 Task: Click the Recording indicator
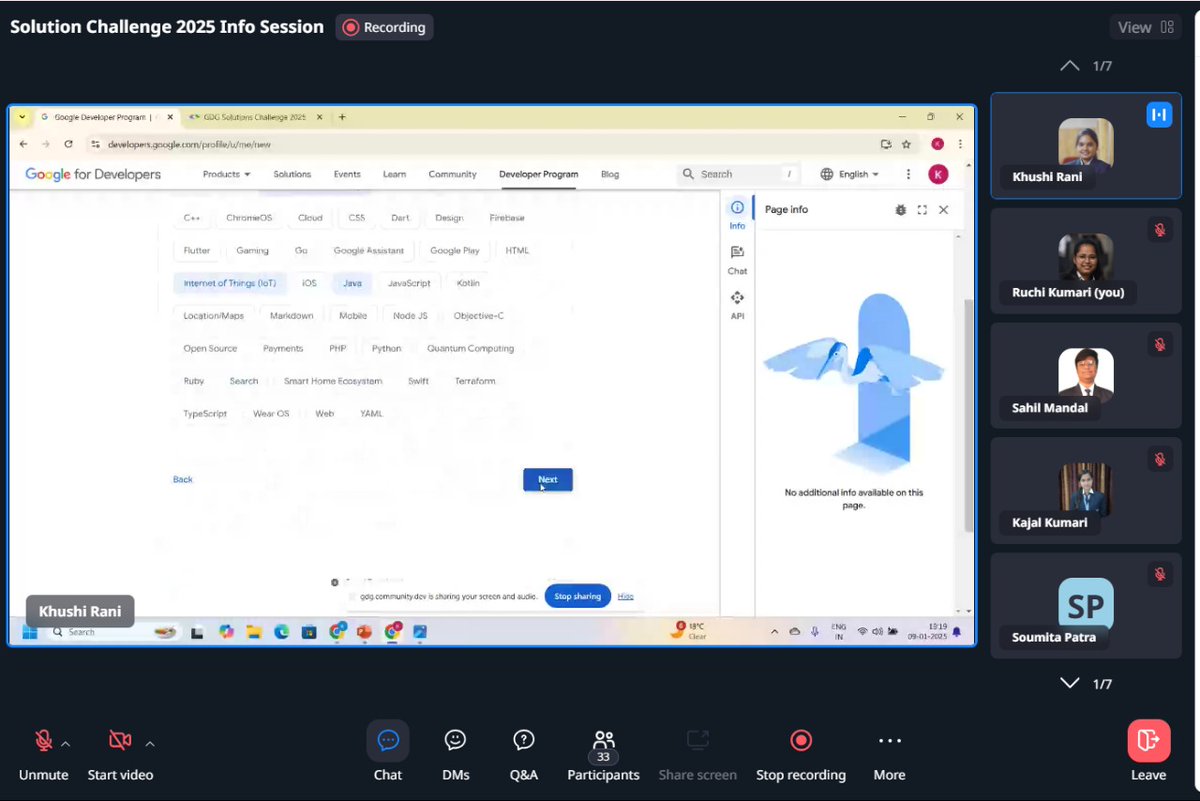point(384,27)
